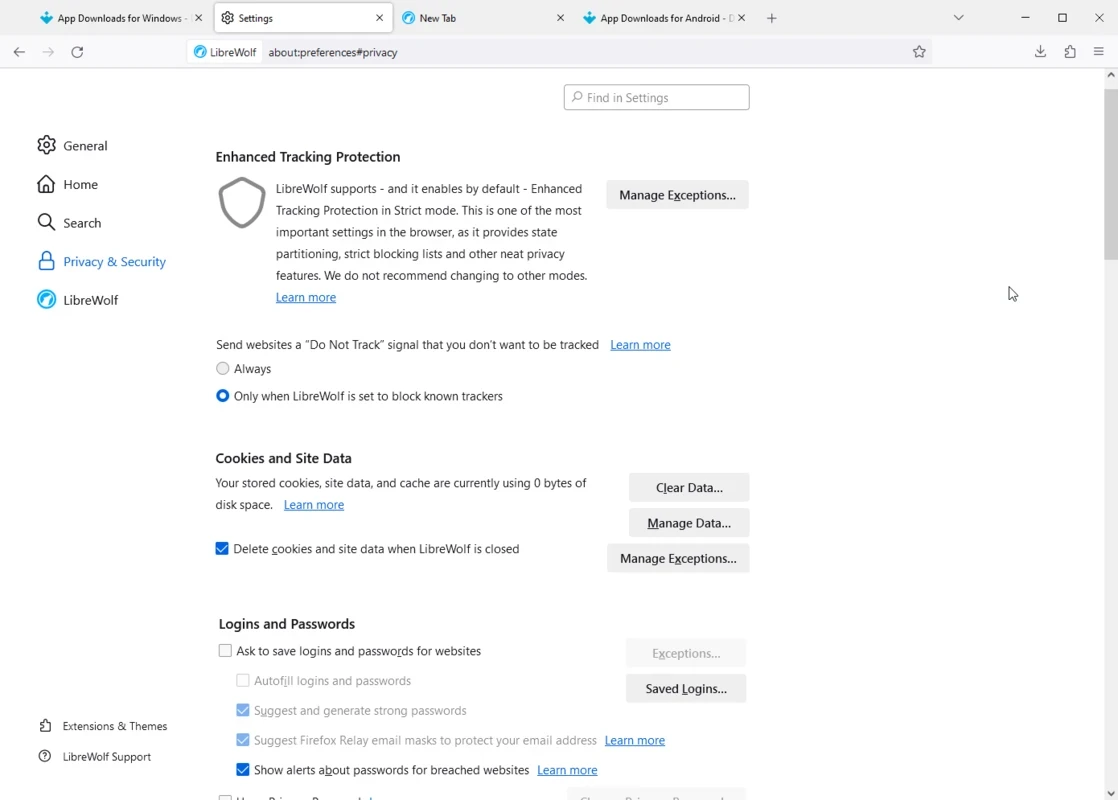Open Learn more link for Cookies and Site Data
The height and width of the screenshot is (800, 1118).
coord(314,504)
